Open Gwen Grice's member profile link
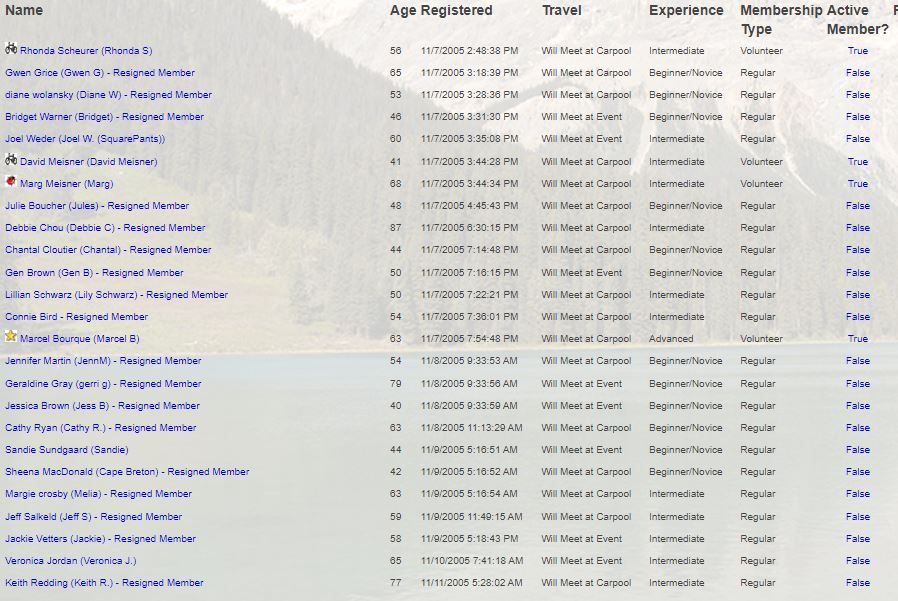Viewport: 898px width, 601px height. [x=100, y=73]
